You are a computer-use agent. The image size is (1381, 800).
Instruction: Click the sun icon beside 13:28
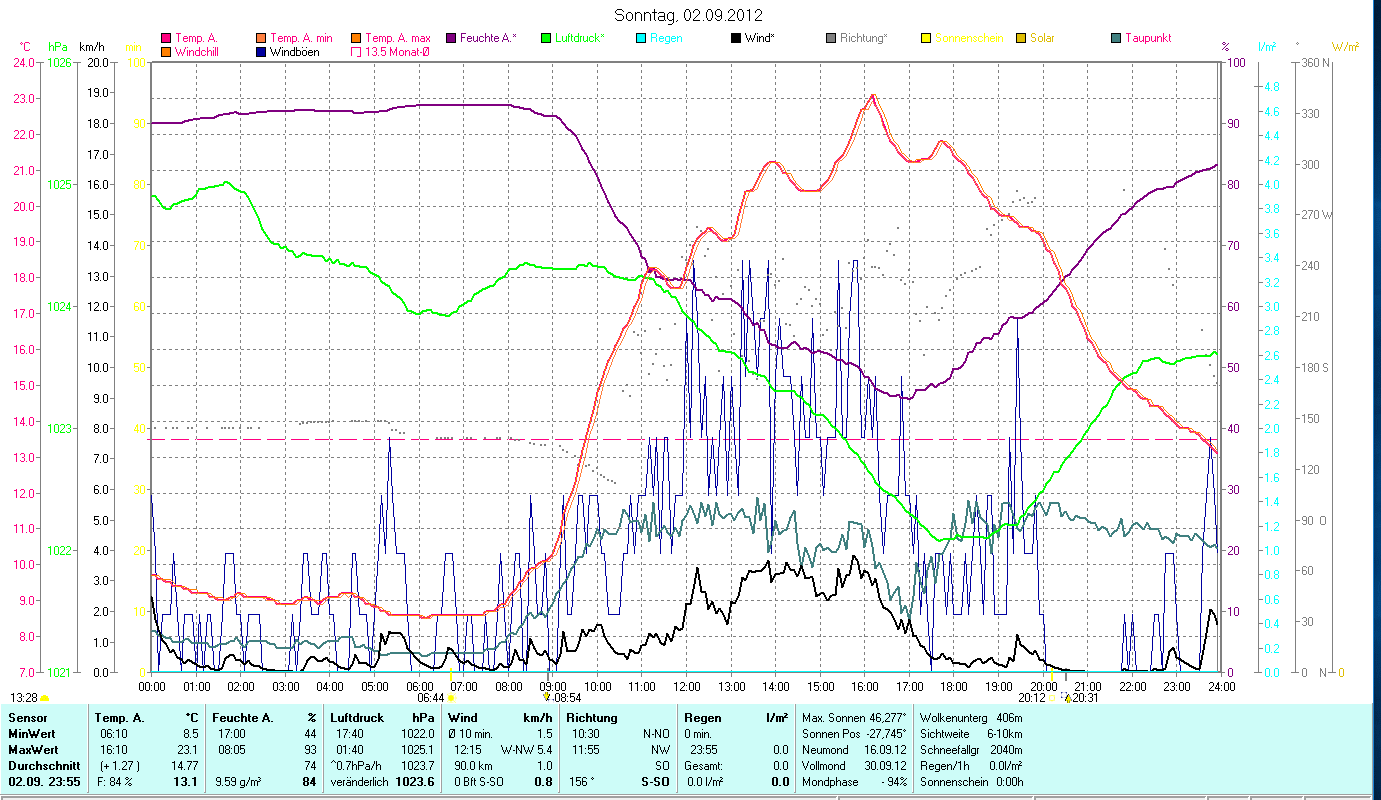[44, 697]
